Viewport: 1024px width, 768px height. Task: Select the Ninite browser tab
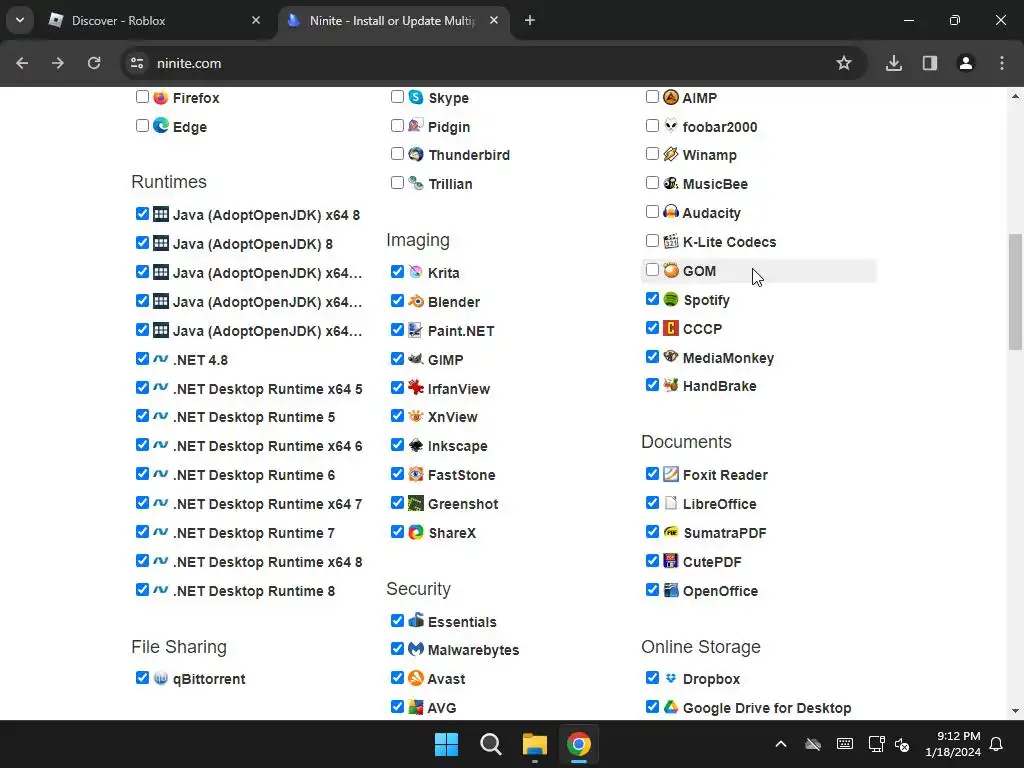pyautogui.click(x=394, y=21)
